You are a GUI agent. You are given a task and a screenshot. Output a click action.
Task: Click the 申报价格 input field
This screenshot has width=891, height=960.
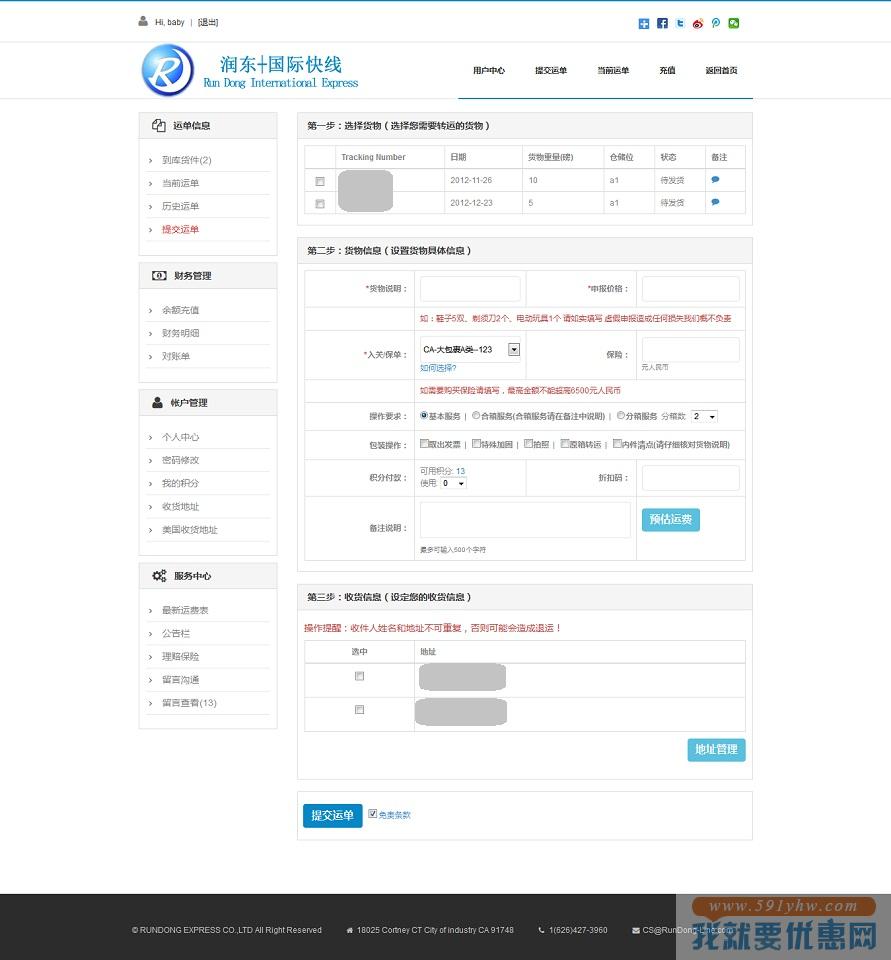690,288
